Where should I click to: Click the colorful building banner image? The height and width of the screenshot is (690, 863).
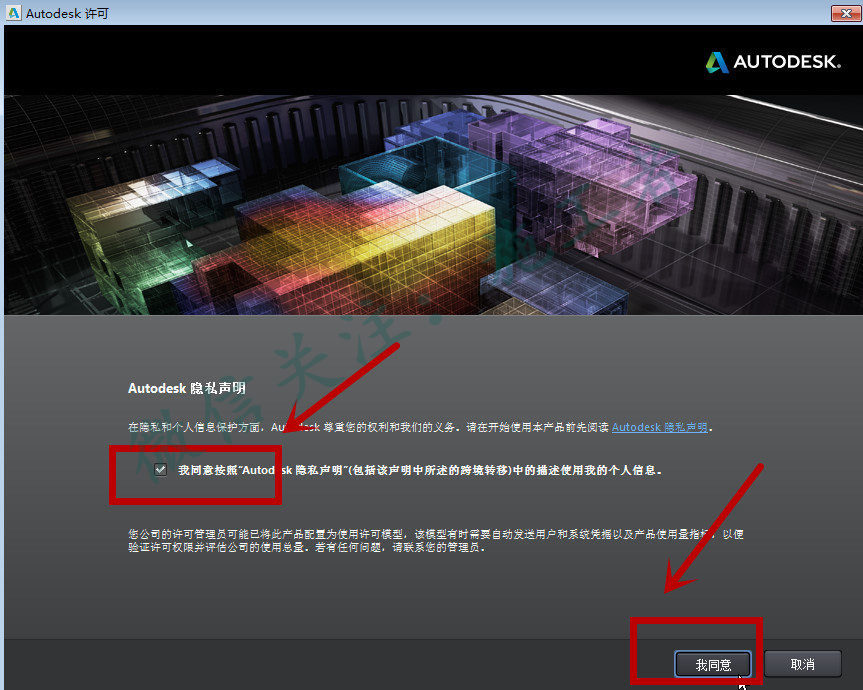pyautogui.click(x=433, y=205)
